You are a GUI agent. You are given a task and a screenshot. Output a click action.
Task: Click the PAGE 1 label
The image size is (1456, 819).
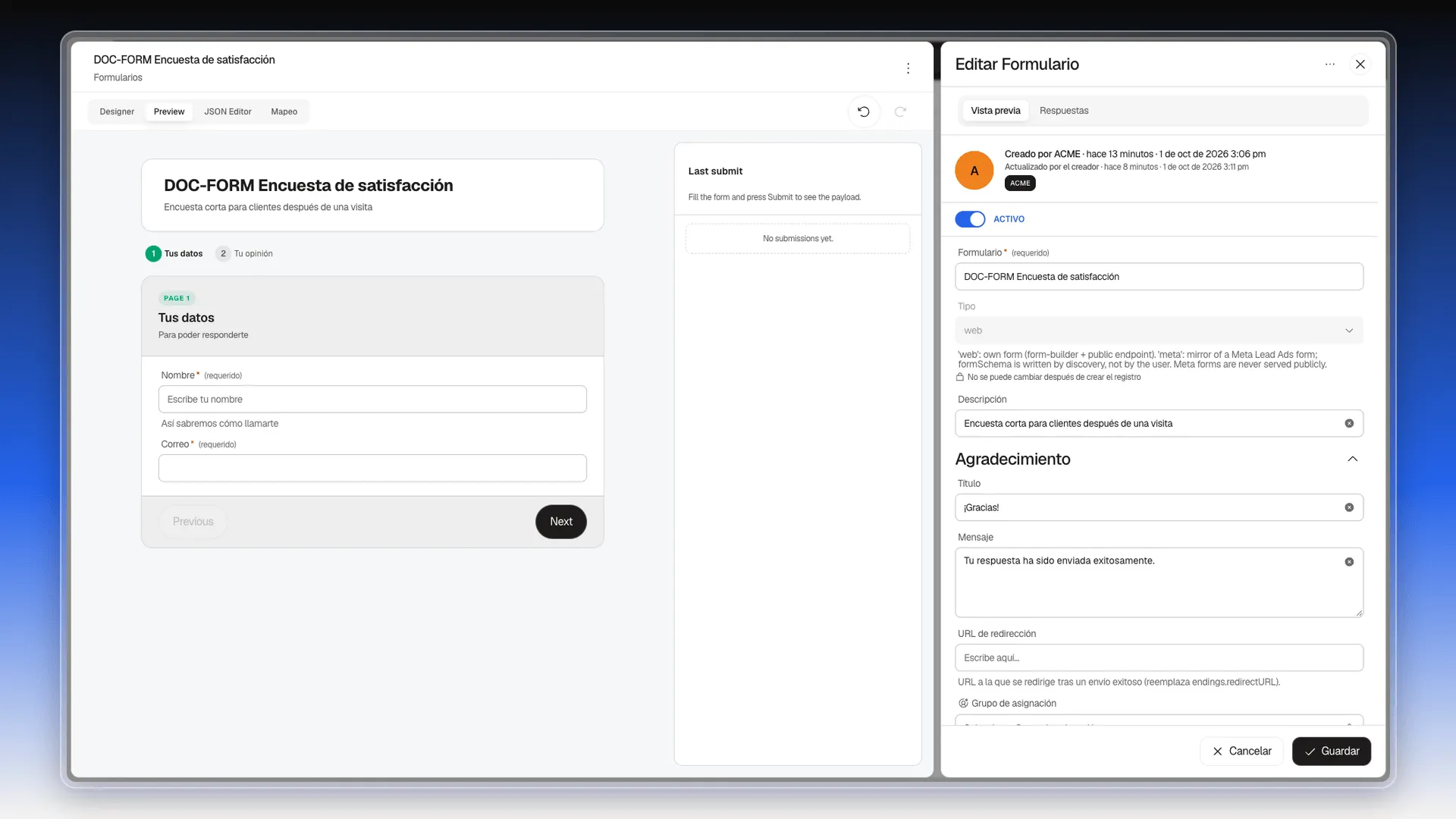click(x=177, y=298)
